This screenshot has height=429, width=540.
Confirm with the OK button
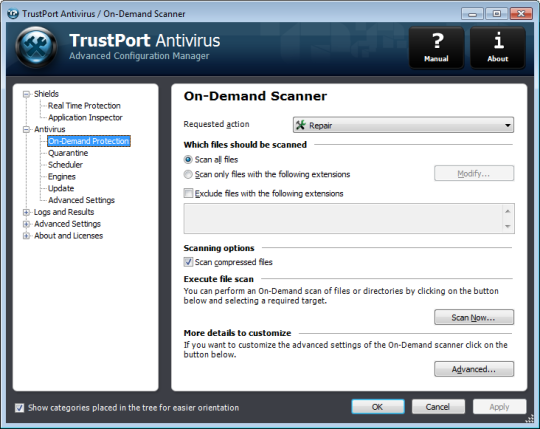378,407
